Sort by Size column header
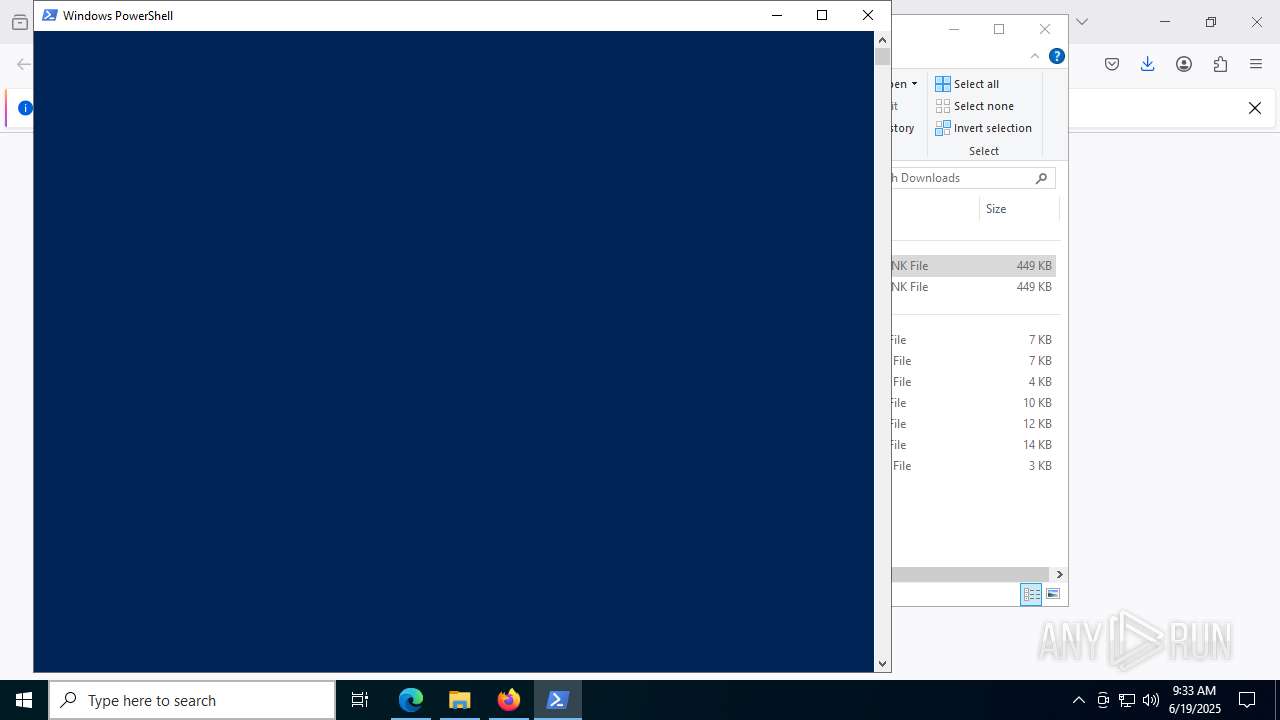This screenshot has height=720, width=1280. click(x=1017, y=209)
